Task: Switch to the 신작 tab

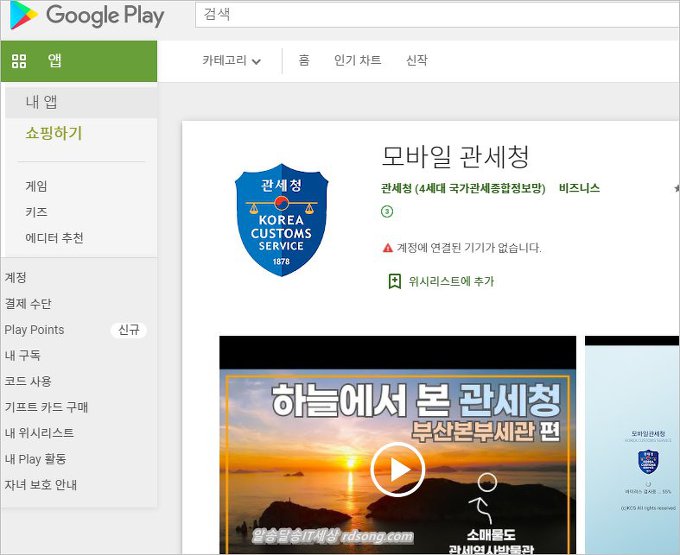Action: pos(416,61)
